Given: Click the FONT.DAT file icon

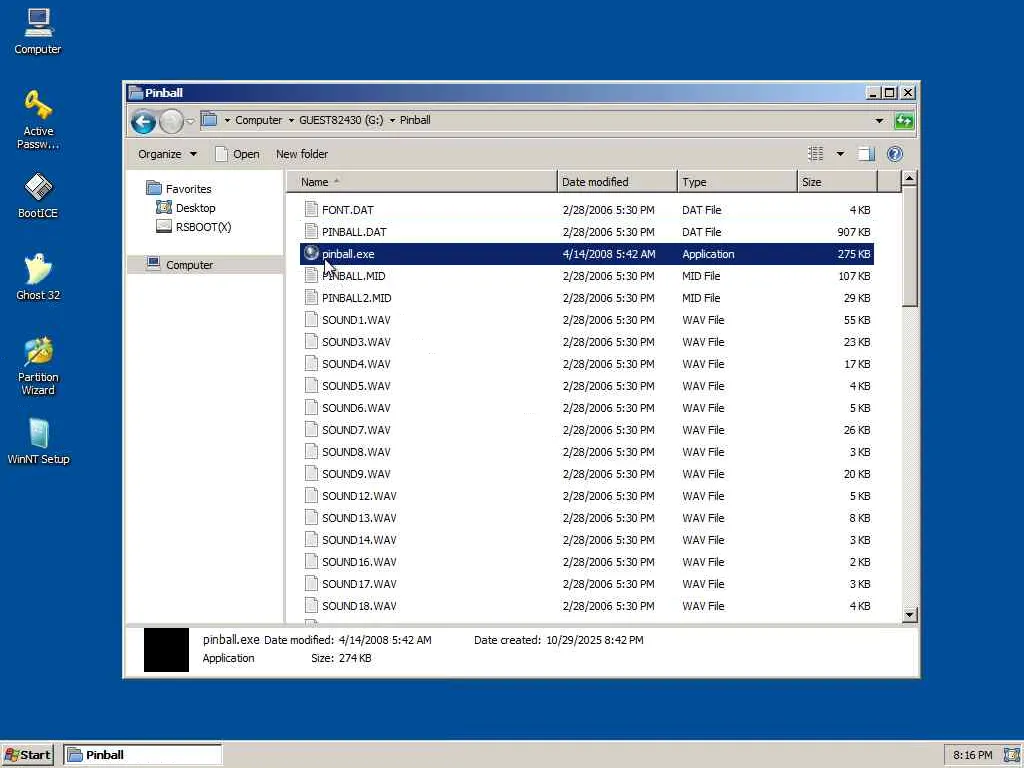Looking at the screenshot, I should [312, 210].
